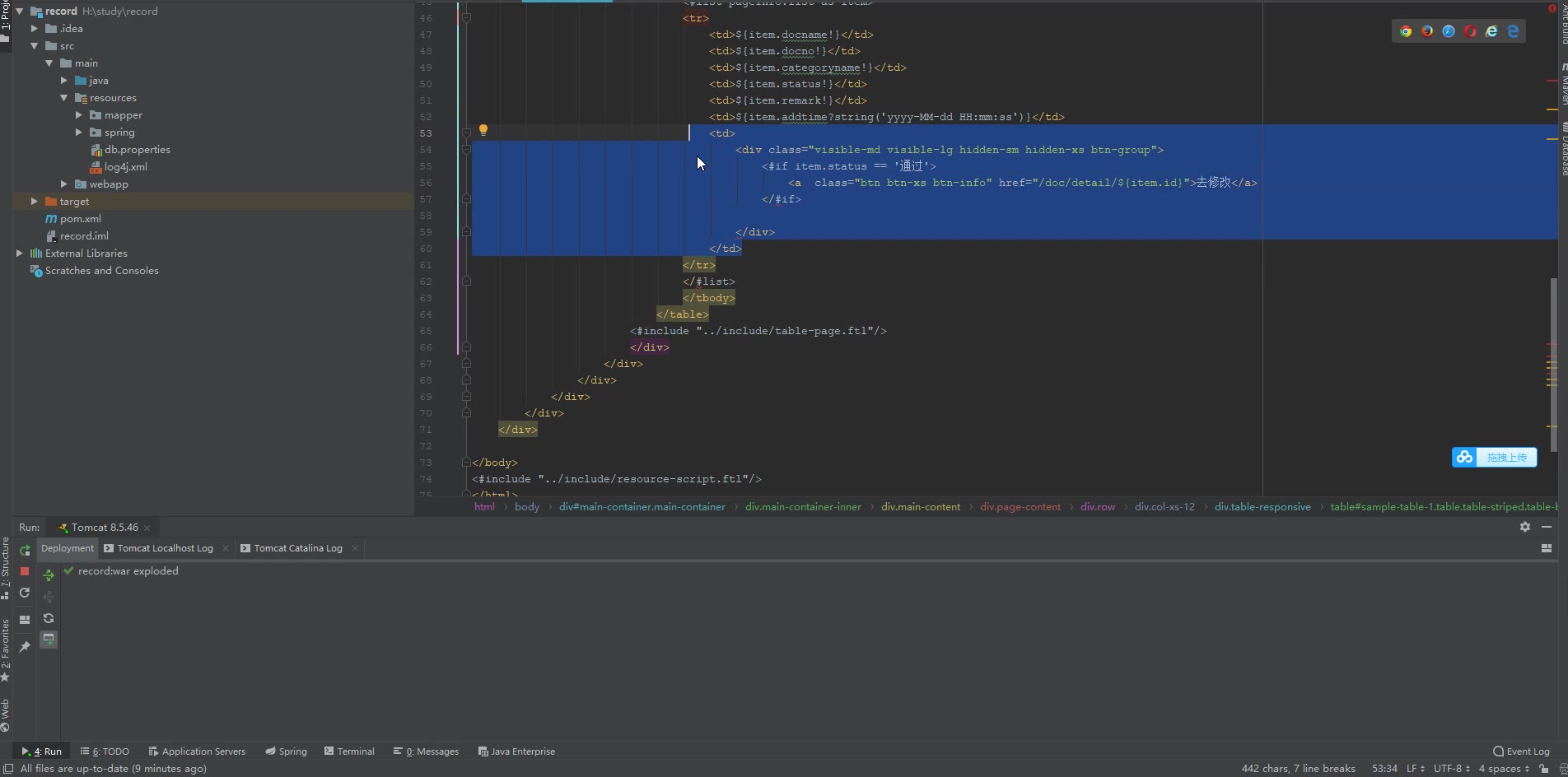Image resolution: width=1568 pixels, height=777 pixels.
Task: Open the Terminal tool window
Action: pyautogui.click(x=349, y=751)
